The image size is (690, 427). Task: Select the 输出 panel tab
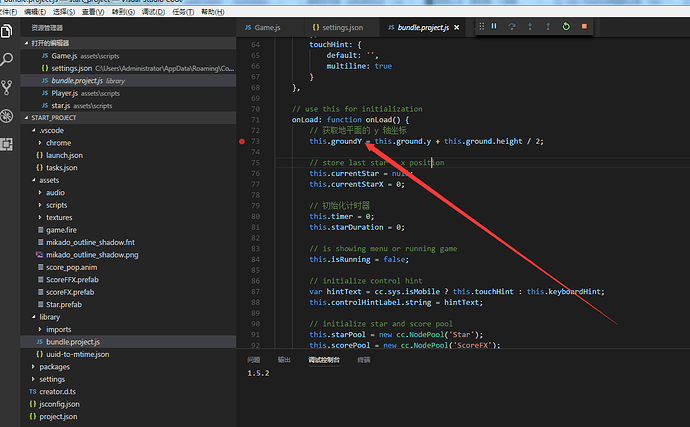click(284, 360)
